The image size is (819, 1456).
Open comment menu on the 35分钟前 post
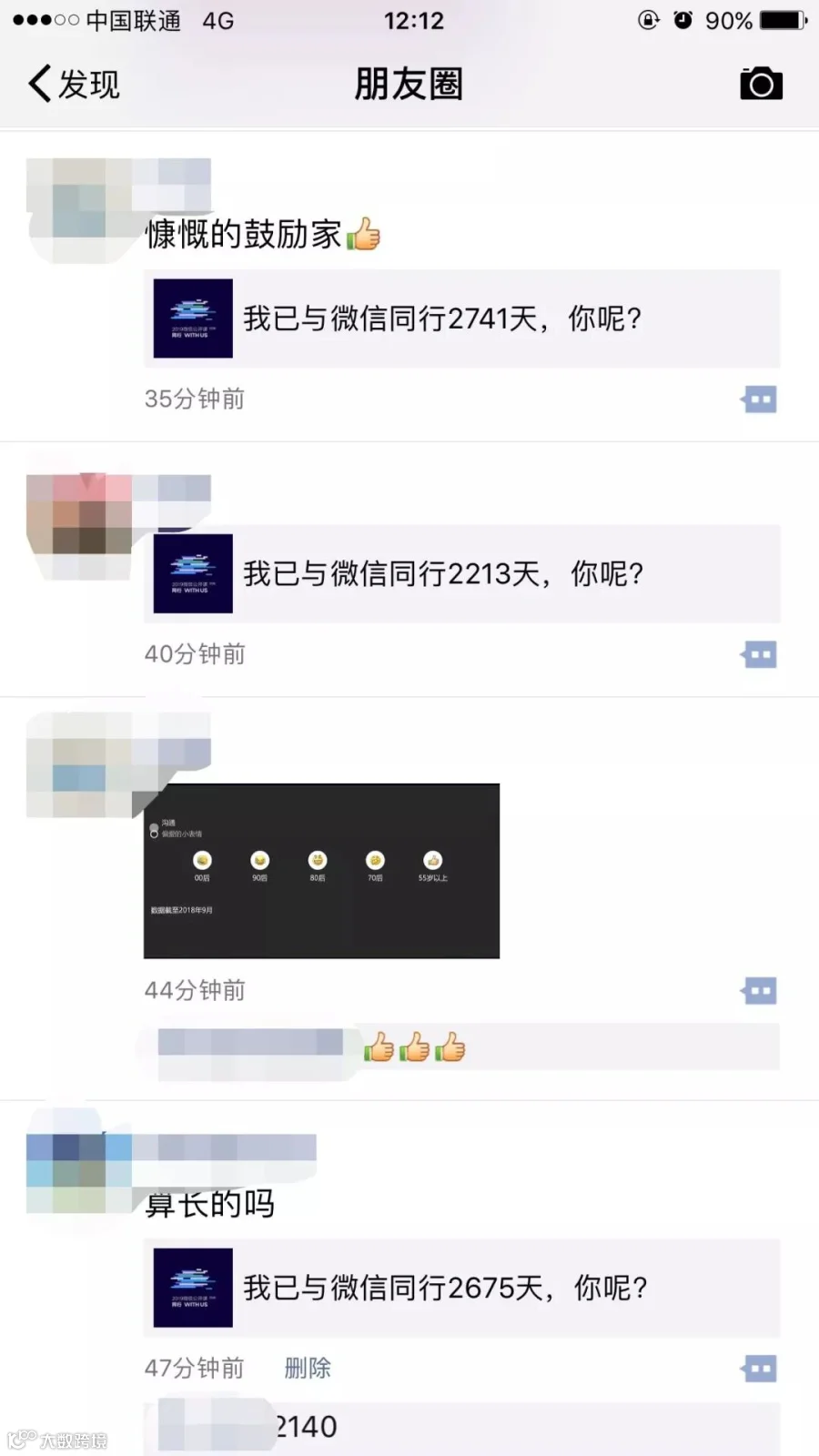[759, 399]
